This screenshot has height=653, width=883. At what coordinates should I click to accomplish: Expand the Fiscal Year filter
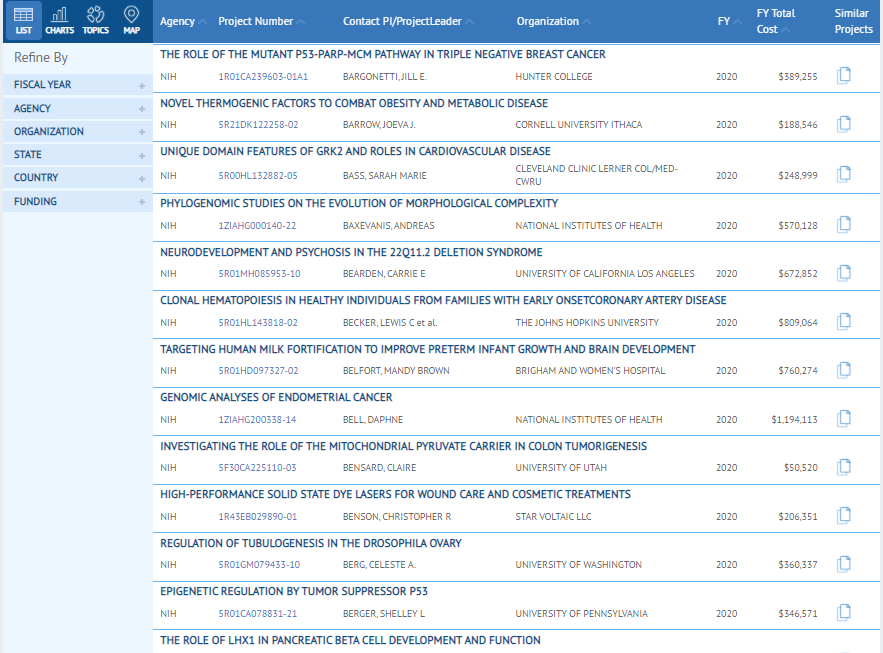tap(78, 85)
